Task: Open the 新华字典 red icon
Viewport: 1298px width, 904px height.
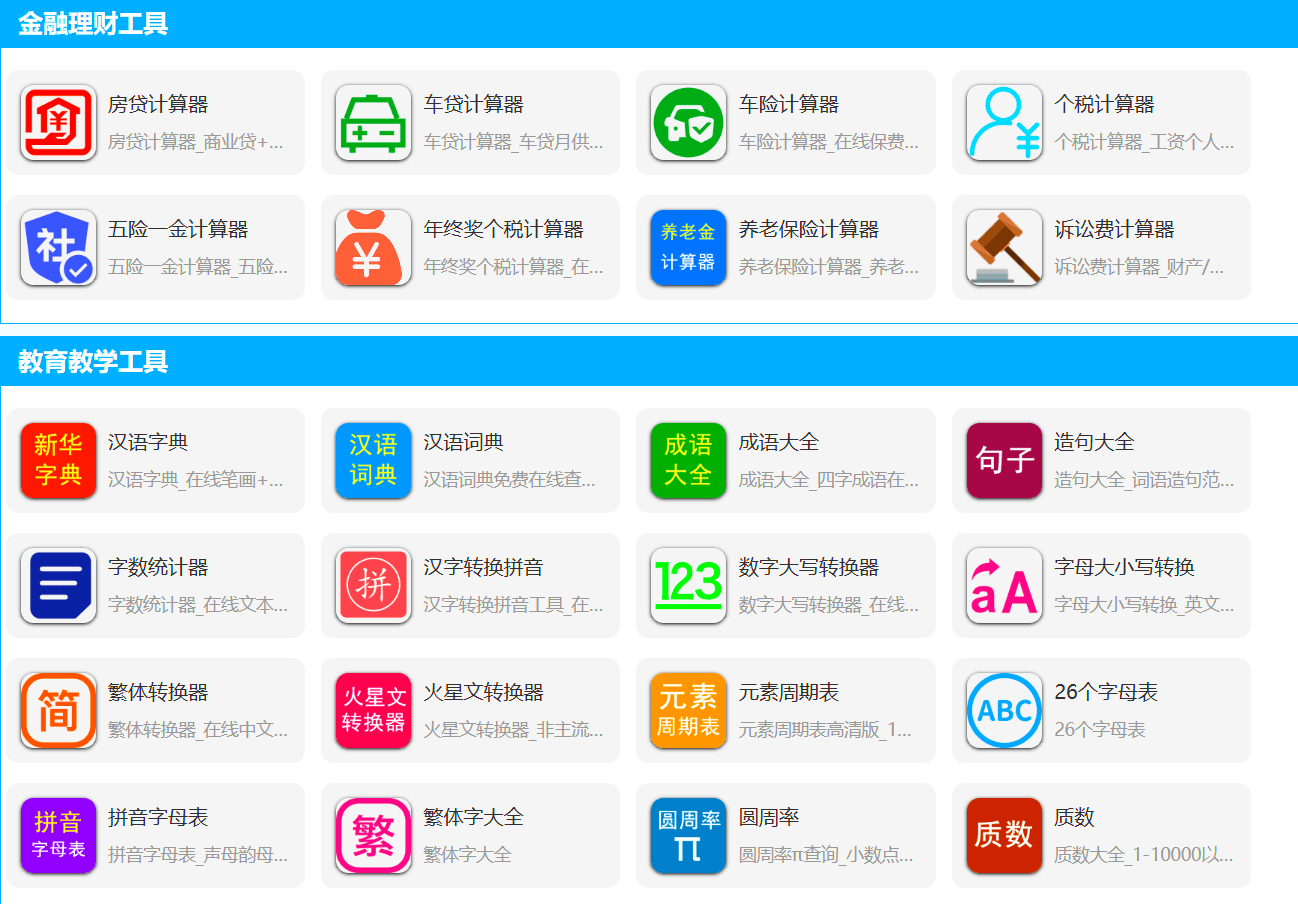Action: pos(58,461)
